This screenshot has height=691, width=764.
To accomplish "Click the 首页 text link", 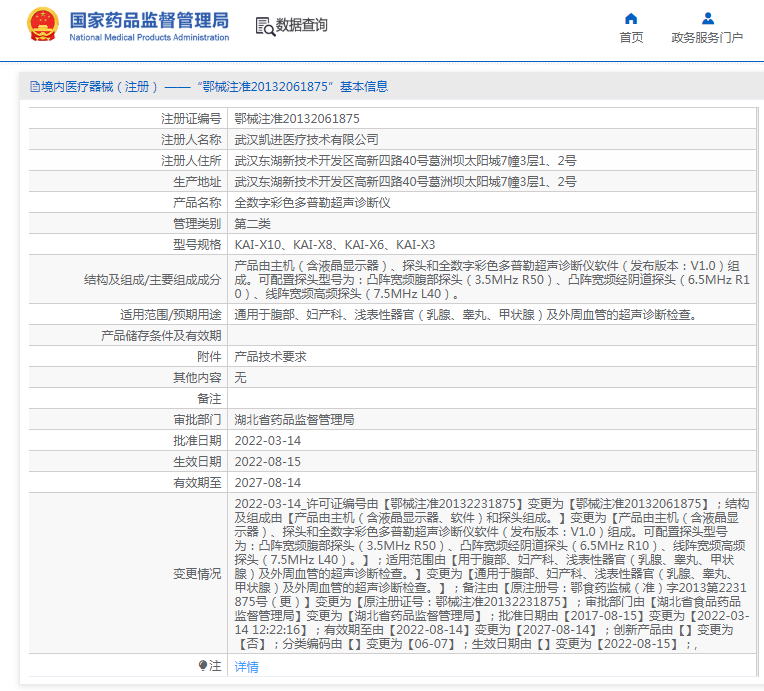I will [x=631, y=37].
